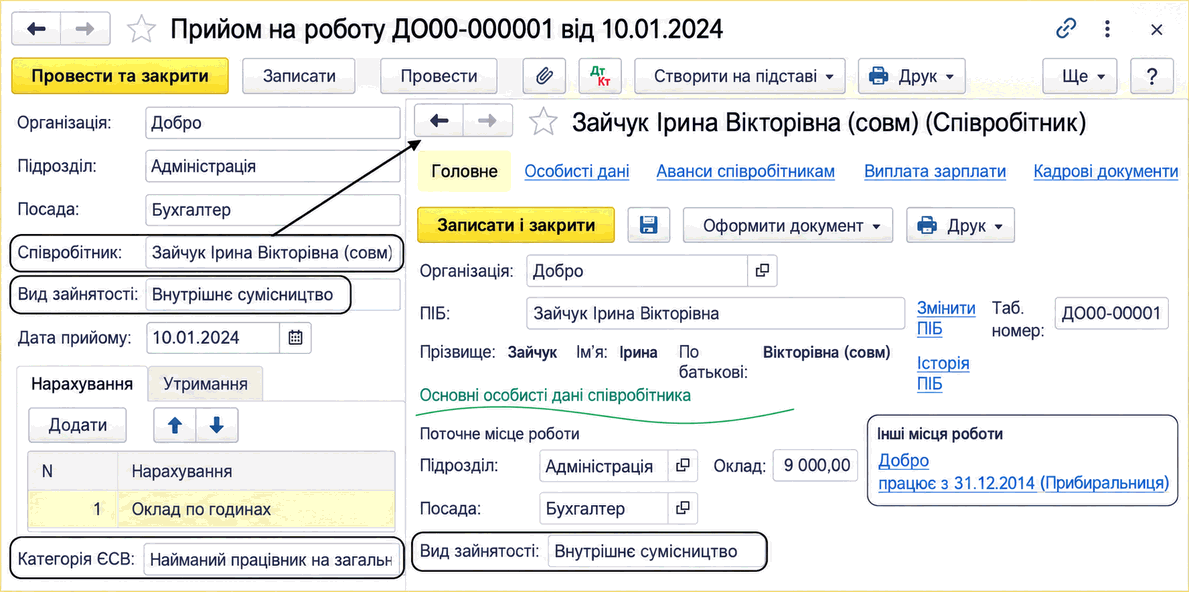Click Посада field in hiring document
The image size is (1189, 592).
pyautogui.click(x=272, y=210)
